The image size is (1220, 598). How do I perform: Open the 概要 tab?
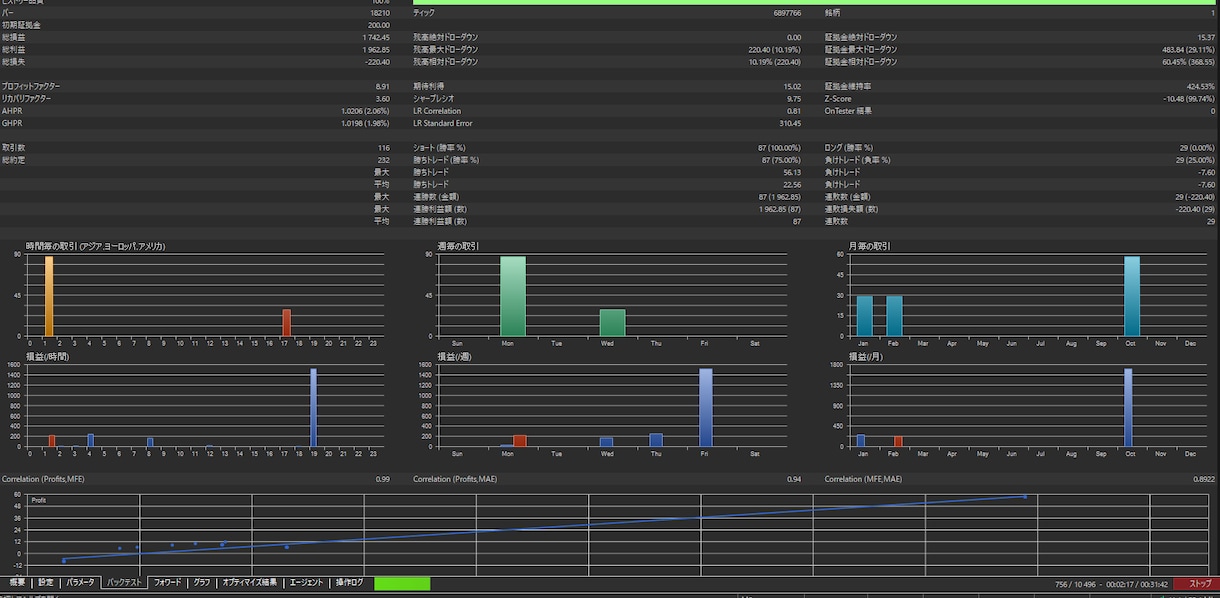click(17, 582)
